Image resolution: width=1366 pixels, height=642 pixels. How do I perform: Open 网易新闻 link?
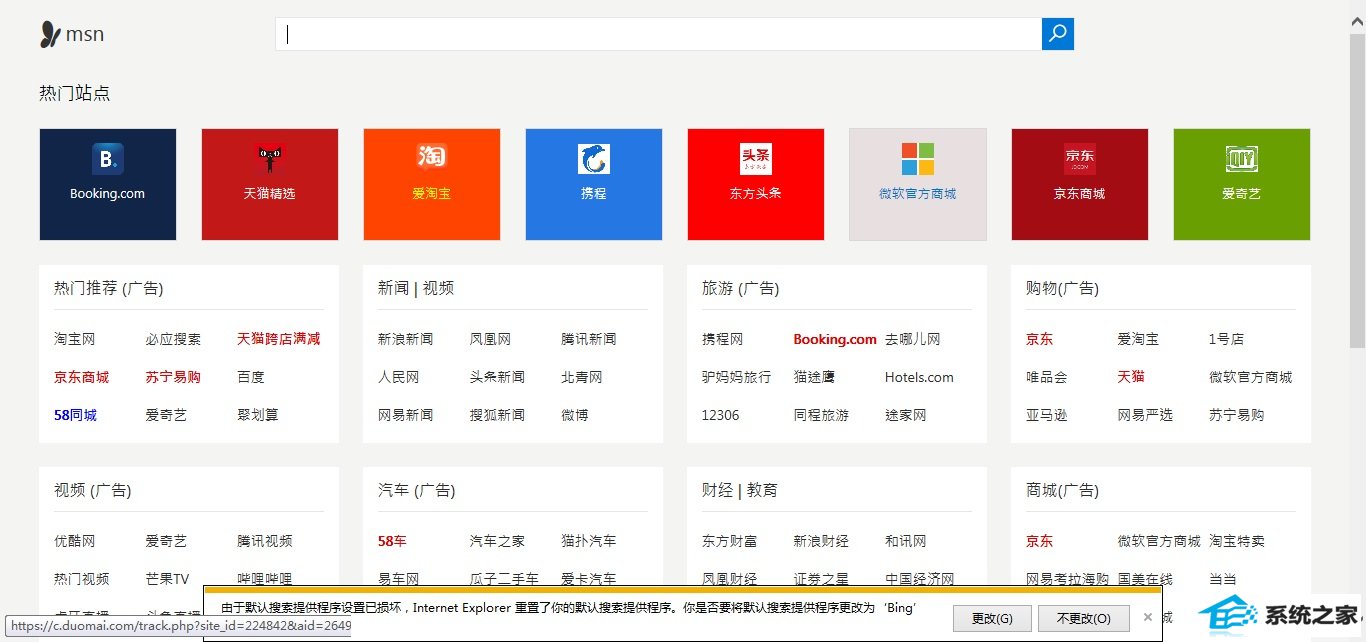click(406, 415)
